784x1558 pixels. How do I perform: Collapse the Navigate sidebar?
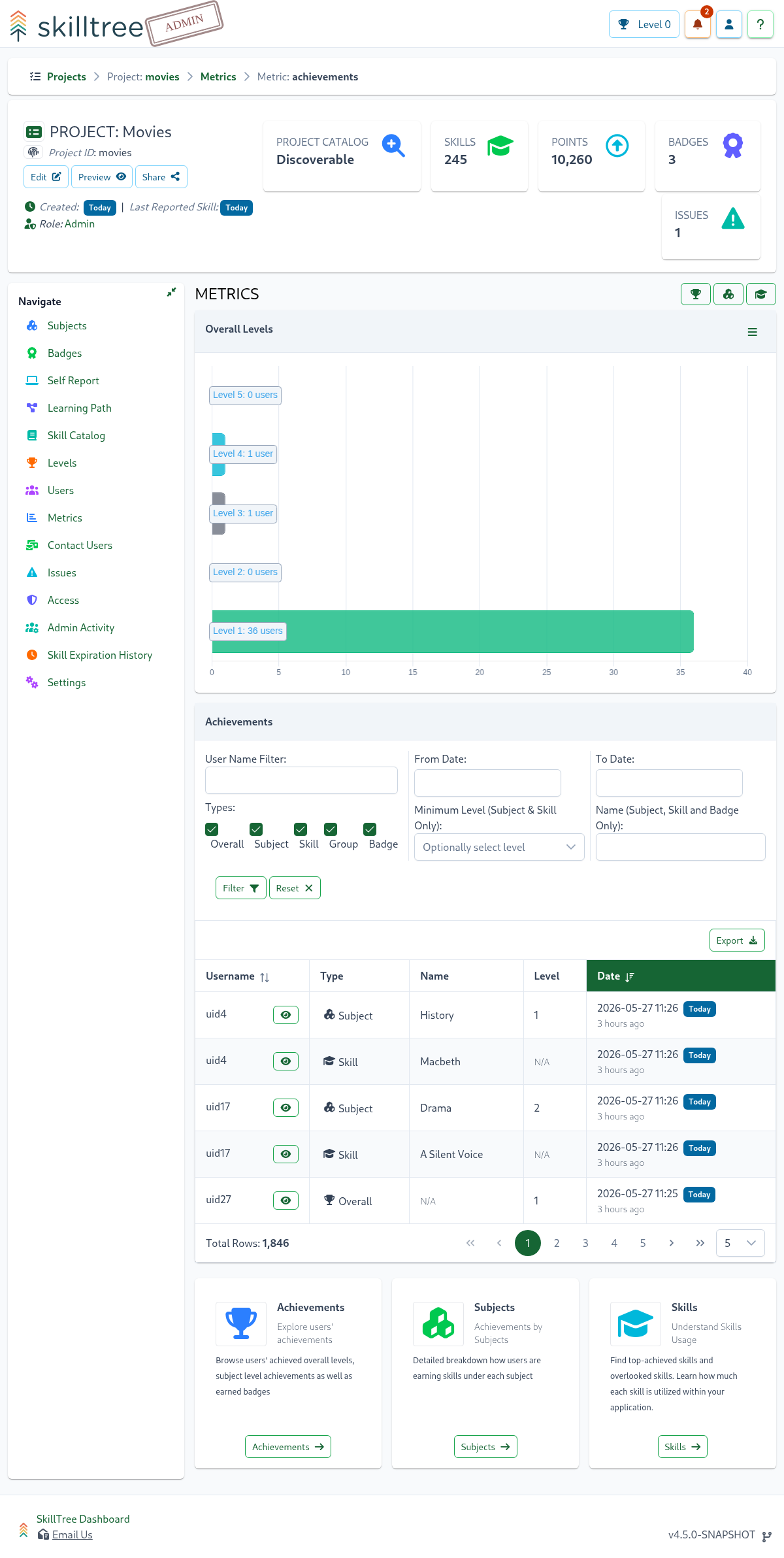pyautogui.click(x=171, y=292)
